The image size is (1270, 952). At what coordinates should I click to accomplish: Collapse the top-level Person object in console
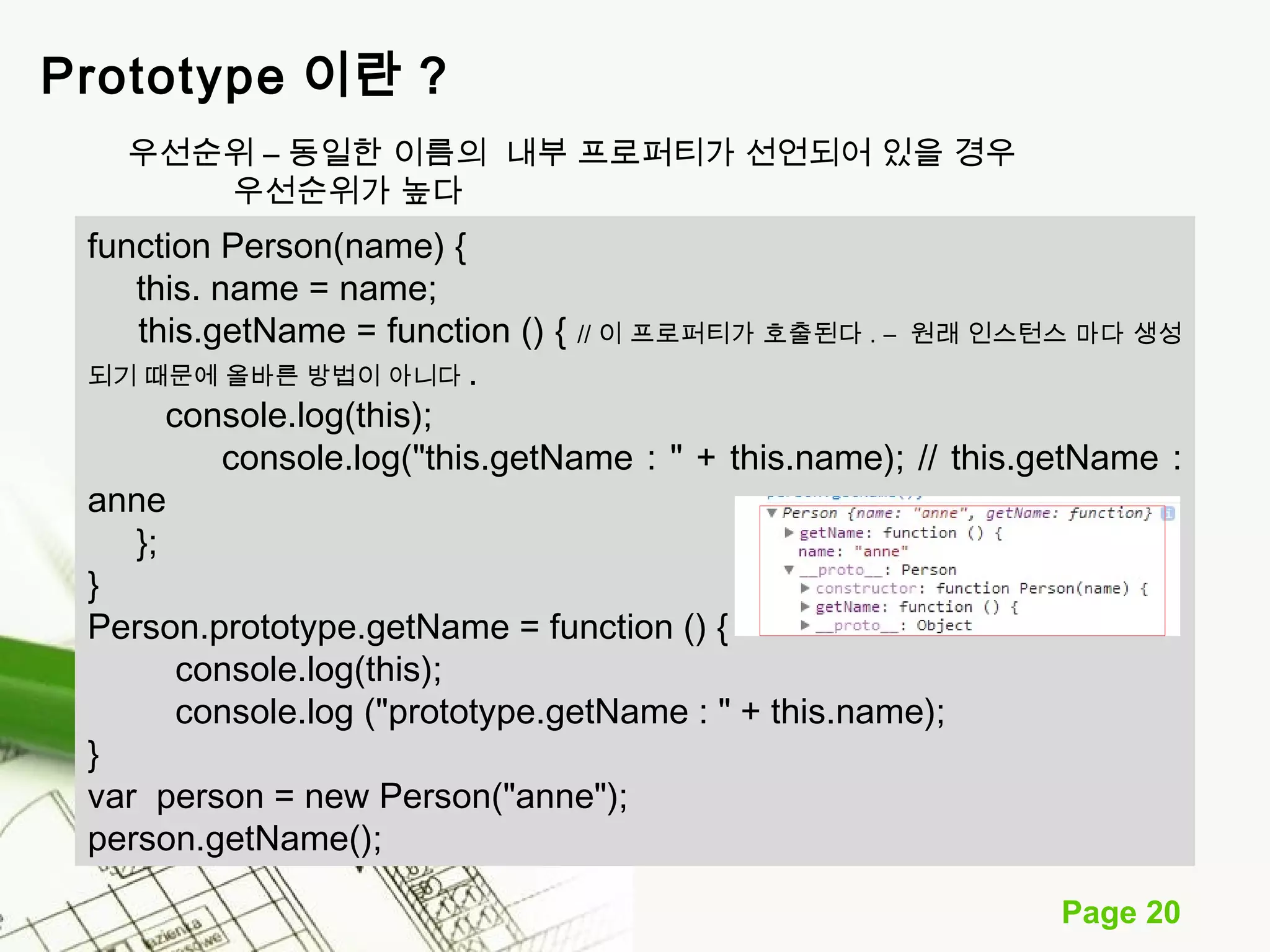coord(771,513)
